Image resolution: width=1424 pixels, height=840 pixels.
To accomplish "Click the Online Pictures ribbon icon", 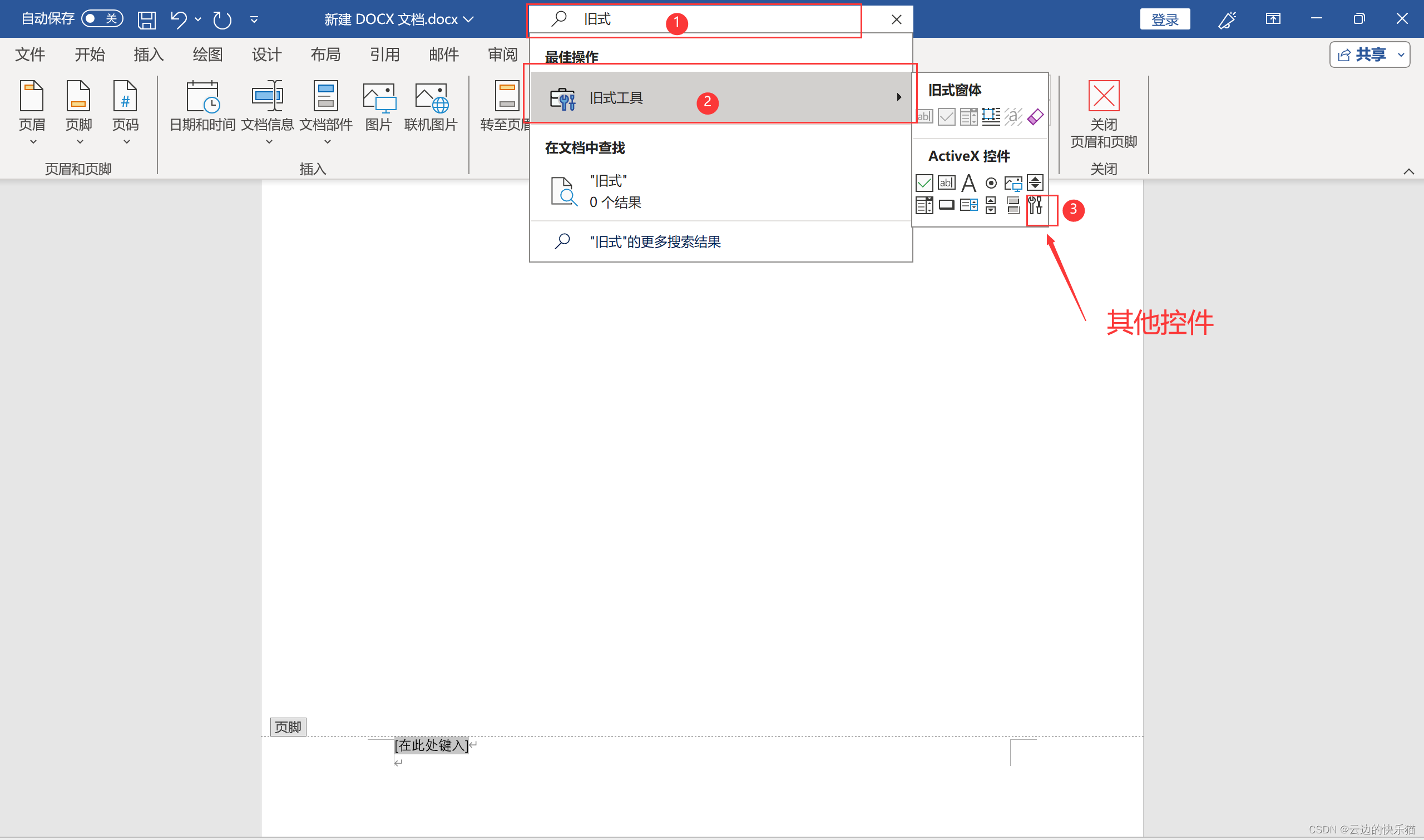I will [x=431, y=106].
